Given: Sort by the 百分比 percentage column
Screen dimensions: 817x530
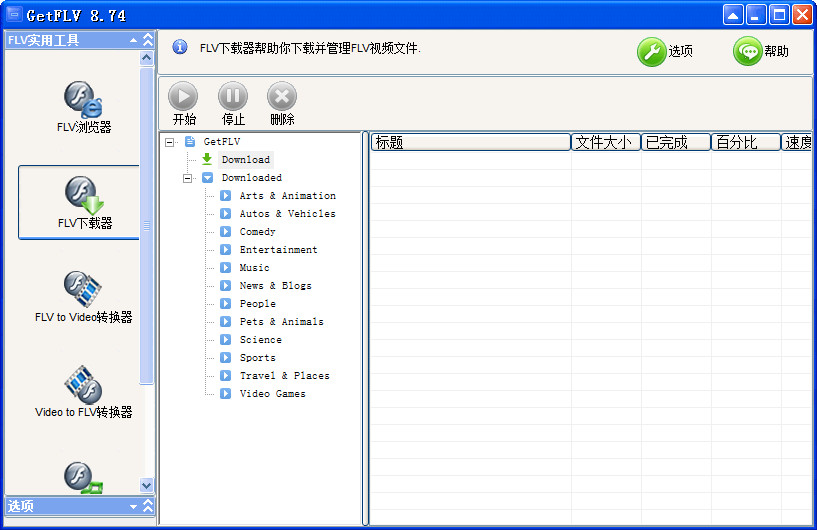Looking at the screenshot, I should pyautogui.click(x=746, y=142).
